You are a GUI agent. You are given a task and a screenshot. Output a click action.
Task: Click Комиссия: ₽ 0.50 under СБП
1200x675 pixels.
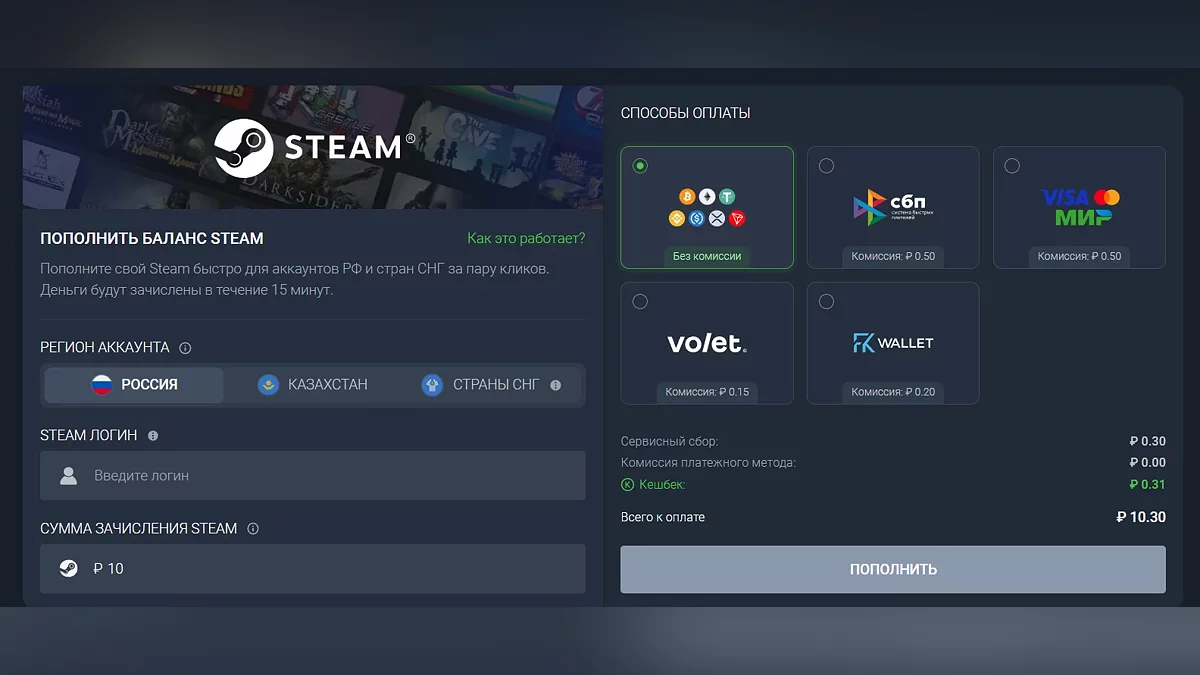click(x=893, y=256)
